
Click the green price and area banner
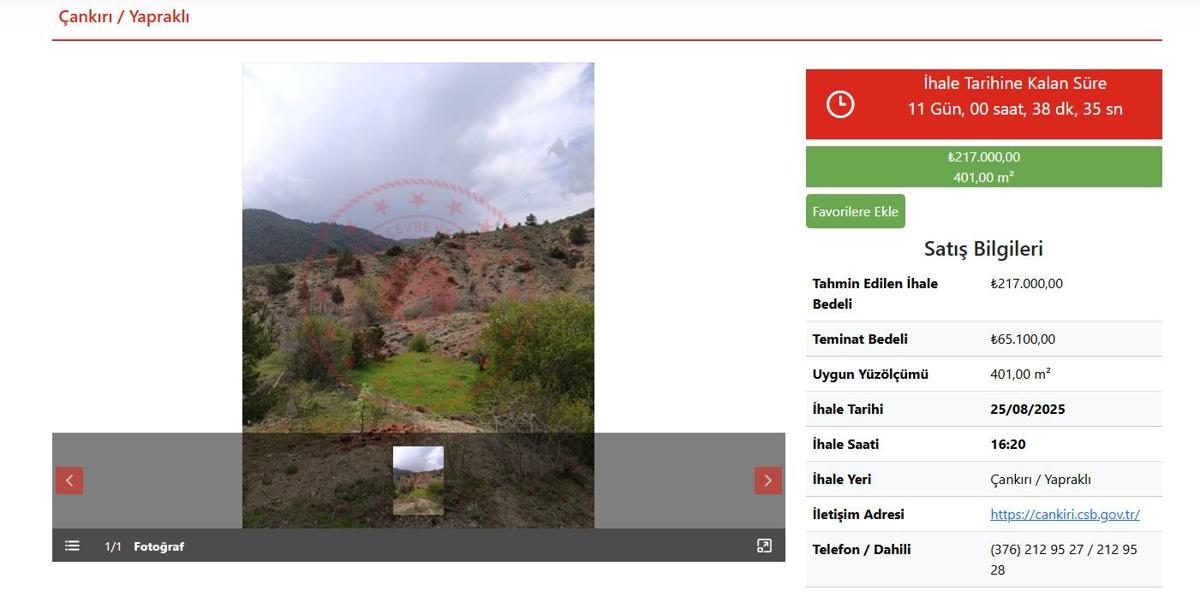tap(984, 167)
